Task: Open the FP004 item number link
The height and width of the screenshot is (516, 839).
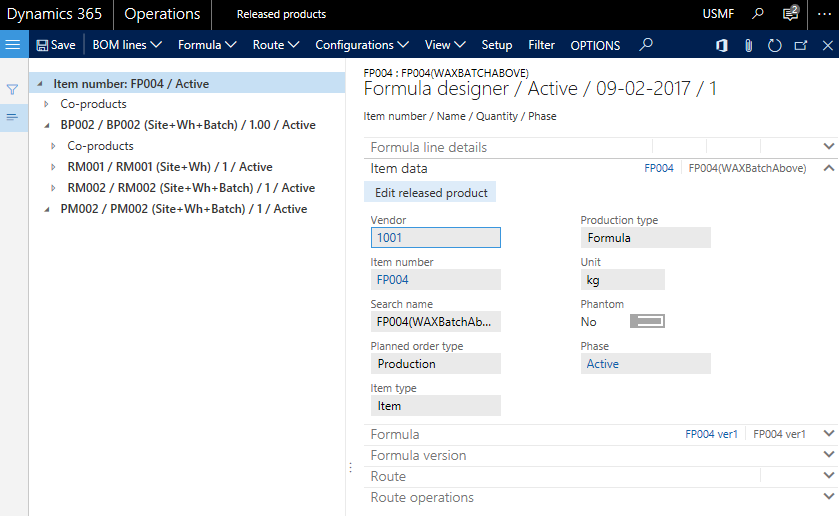Action: tap(393, 280)
